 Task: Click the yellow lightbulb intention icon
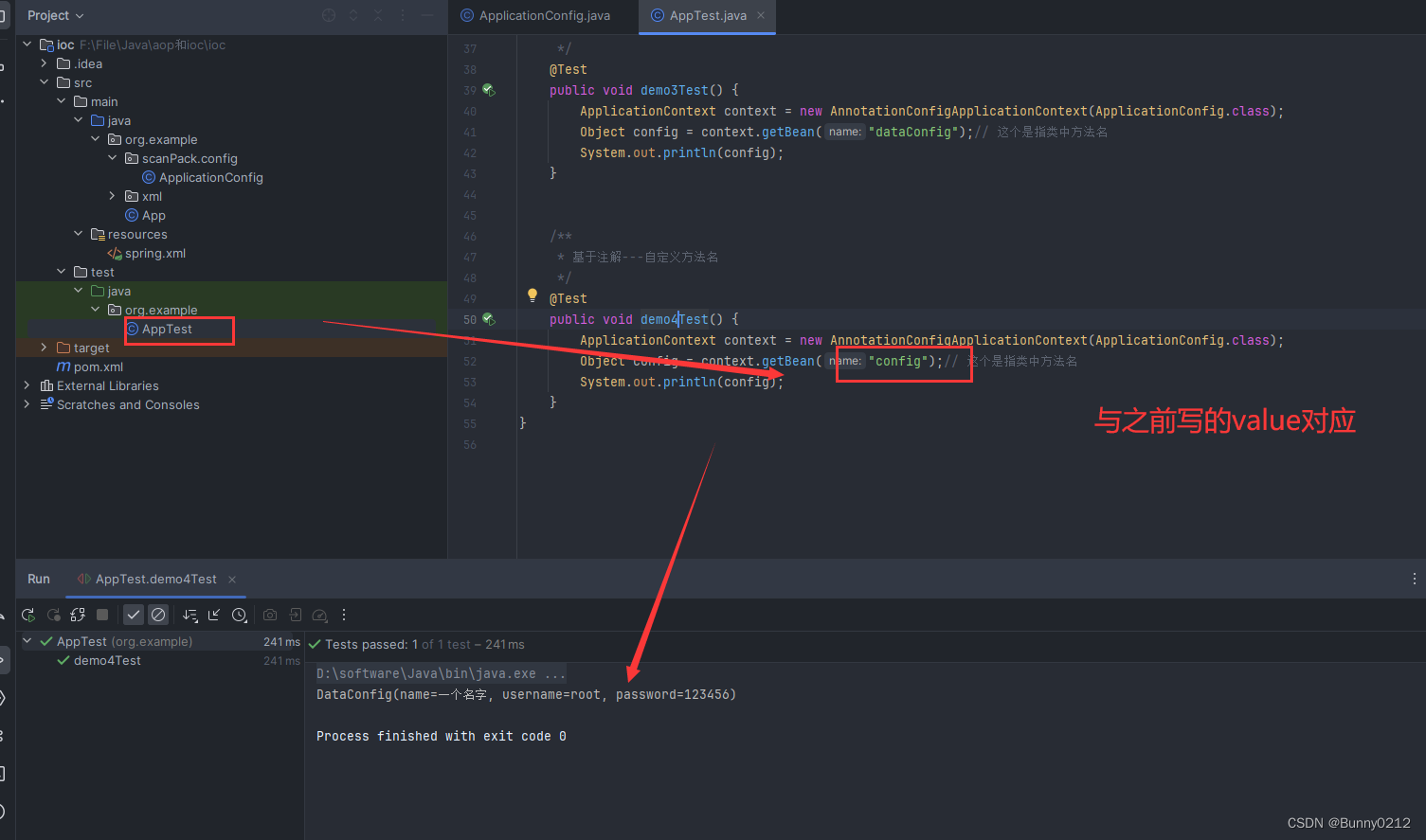532,295
